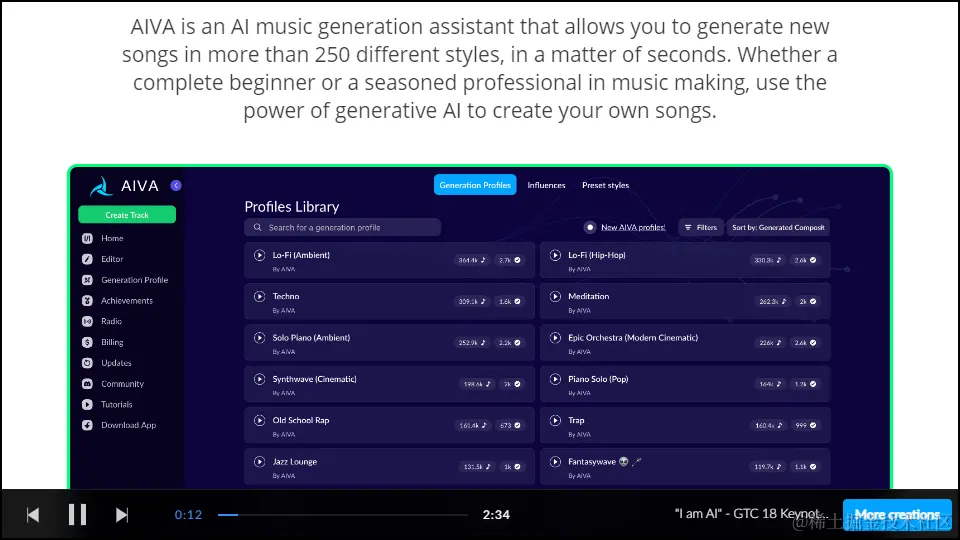Select the Fantasywave profile name

click(x=592, y=462)
